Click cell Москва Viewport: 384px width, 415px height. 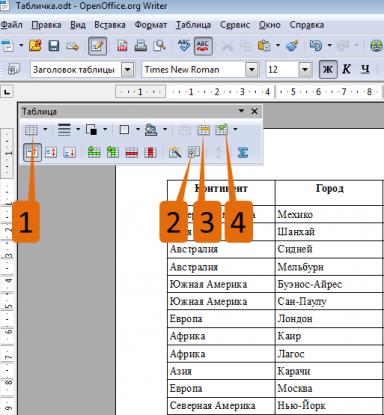329,388
